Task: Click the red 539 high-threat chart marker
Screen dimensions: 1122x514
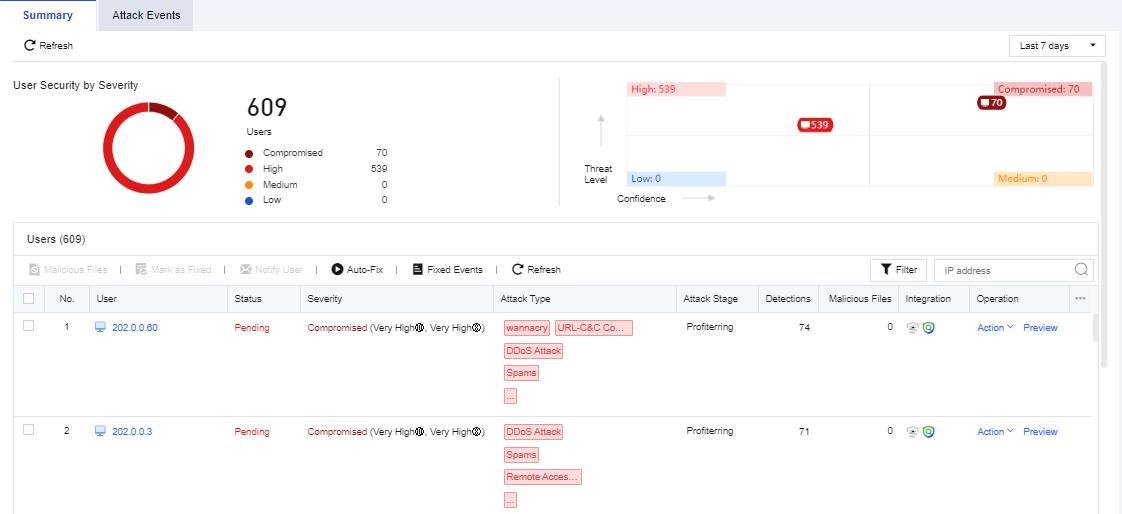Action: tap(815, 125)
